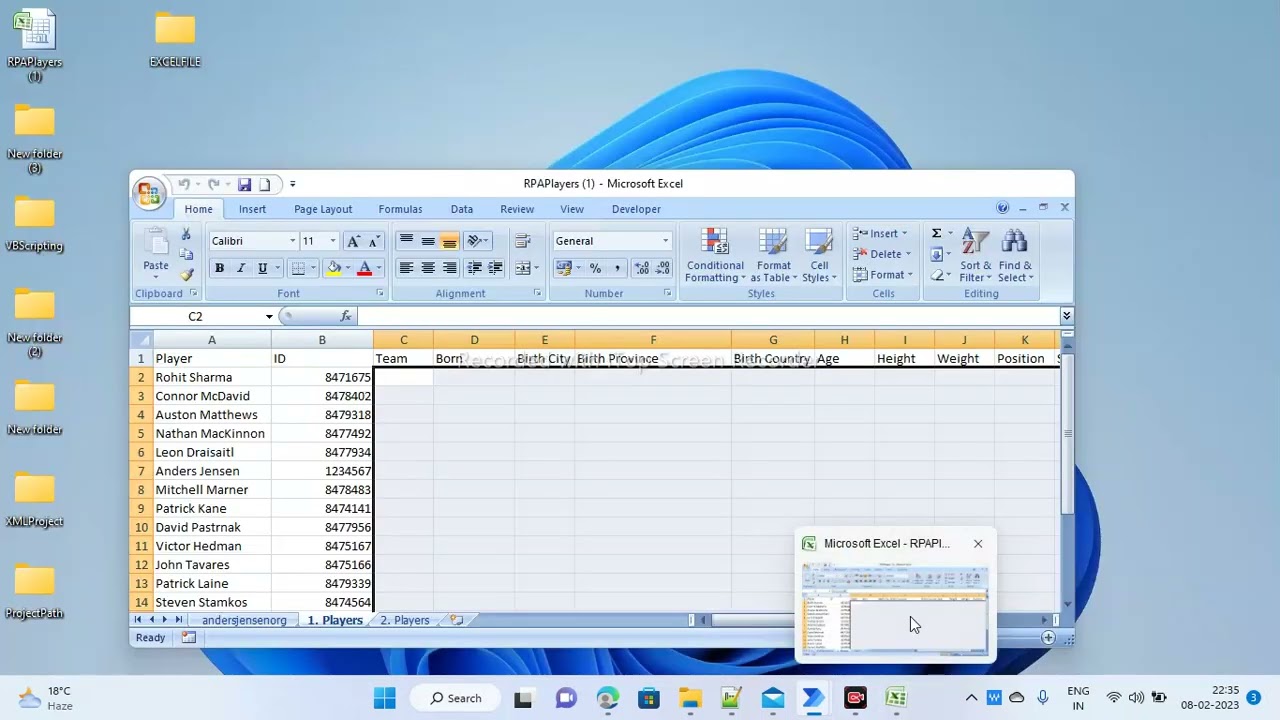Apply percent style to cell
Image resolution: width=1280 pixels, height=720 pixels.
point(596,268)
